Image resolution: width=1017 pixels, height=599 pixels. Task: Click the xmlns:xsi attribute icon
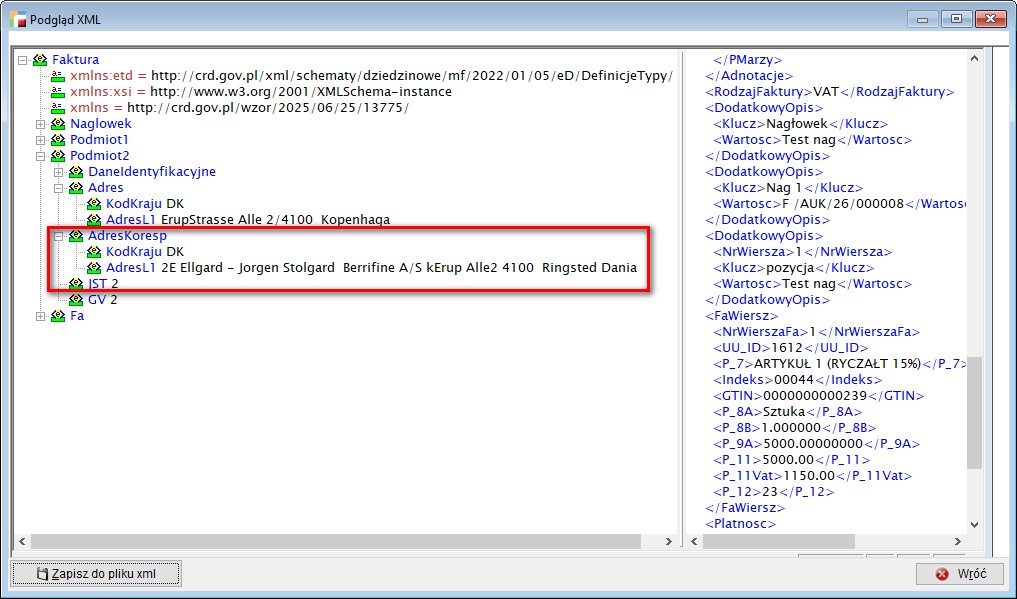58,92
